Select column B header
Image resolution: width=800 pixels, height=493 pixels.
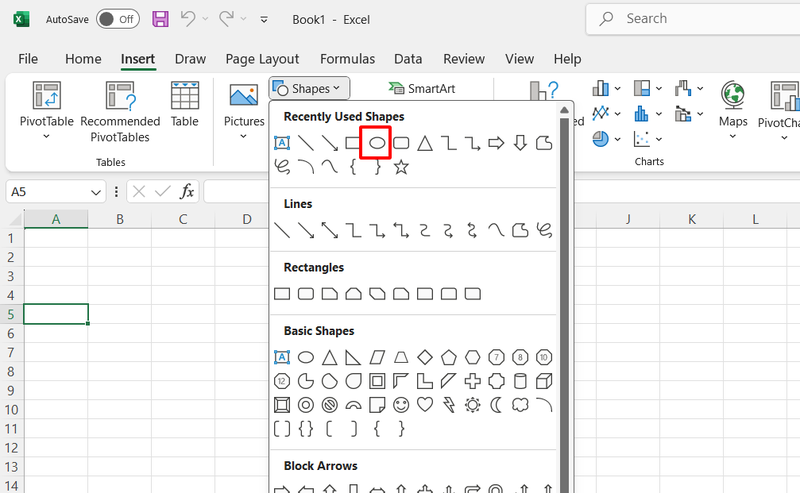coord(120,219)
